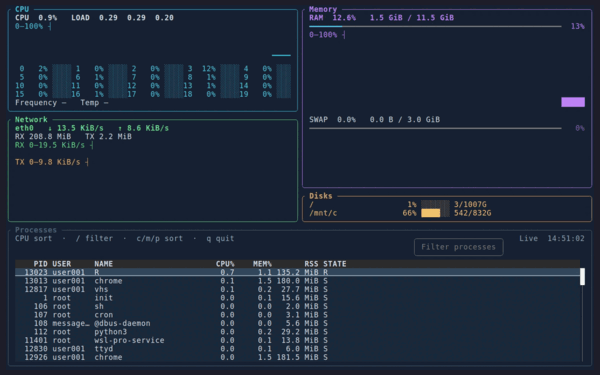Click the 'q quit' shortcut hint
Screen dimensions: 600x375
(220, 238)
